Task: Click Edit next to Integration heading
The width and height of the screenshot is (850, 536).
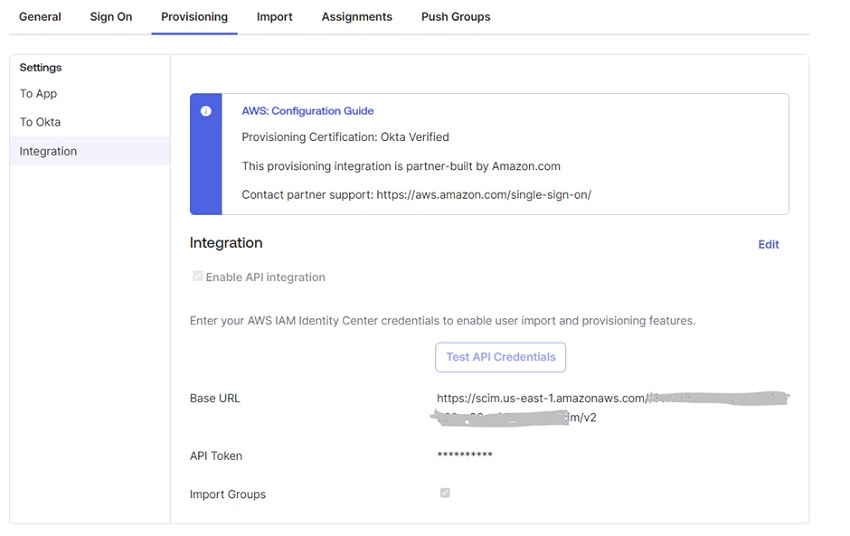Action: coord(768,244)
